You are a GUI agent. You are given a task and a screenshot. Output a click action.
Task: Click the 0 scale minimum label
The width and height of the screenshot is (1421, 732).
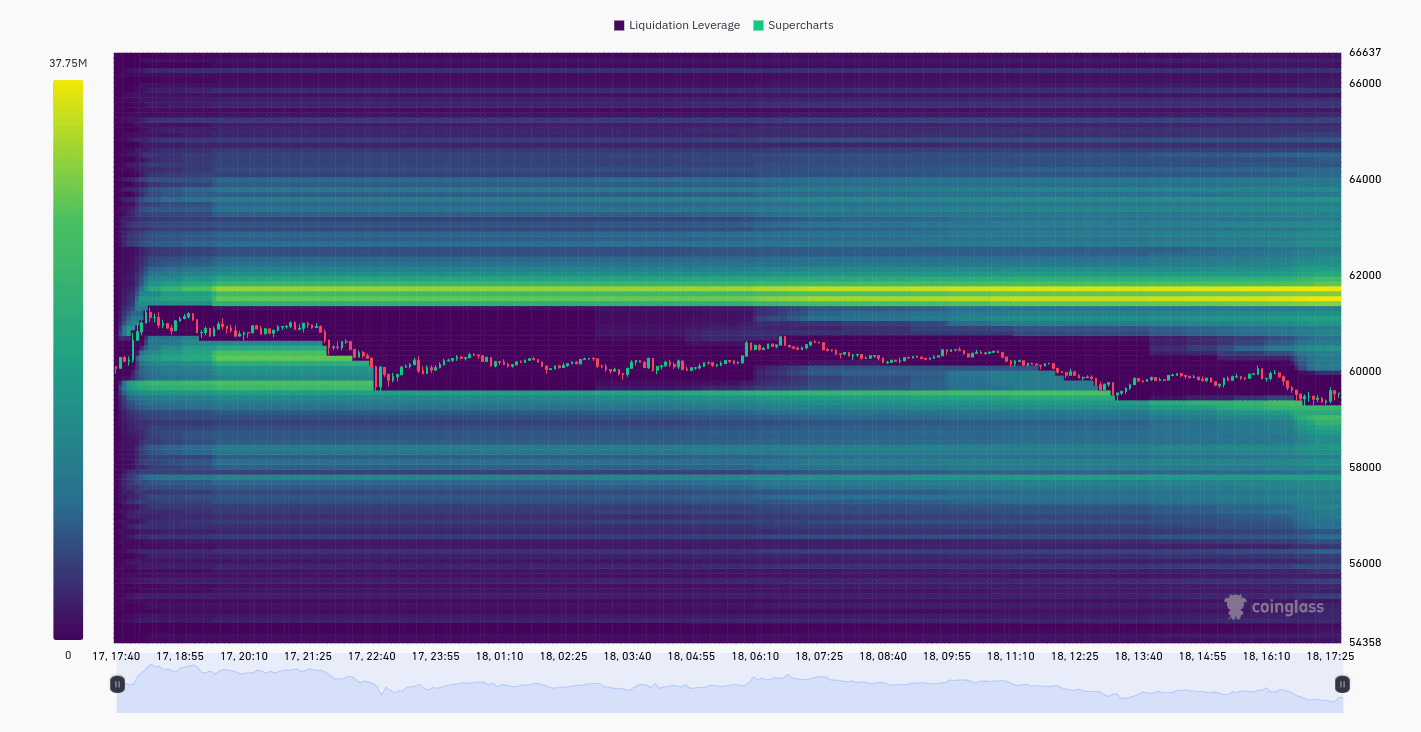pyautogui.click(x=68, y=655)
